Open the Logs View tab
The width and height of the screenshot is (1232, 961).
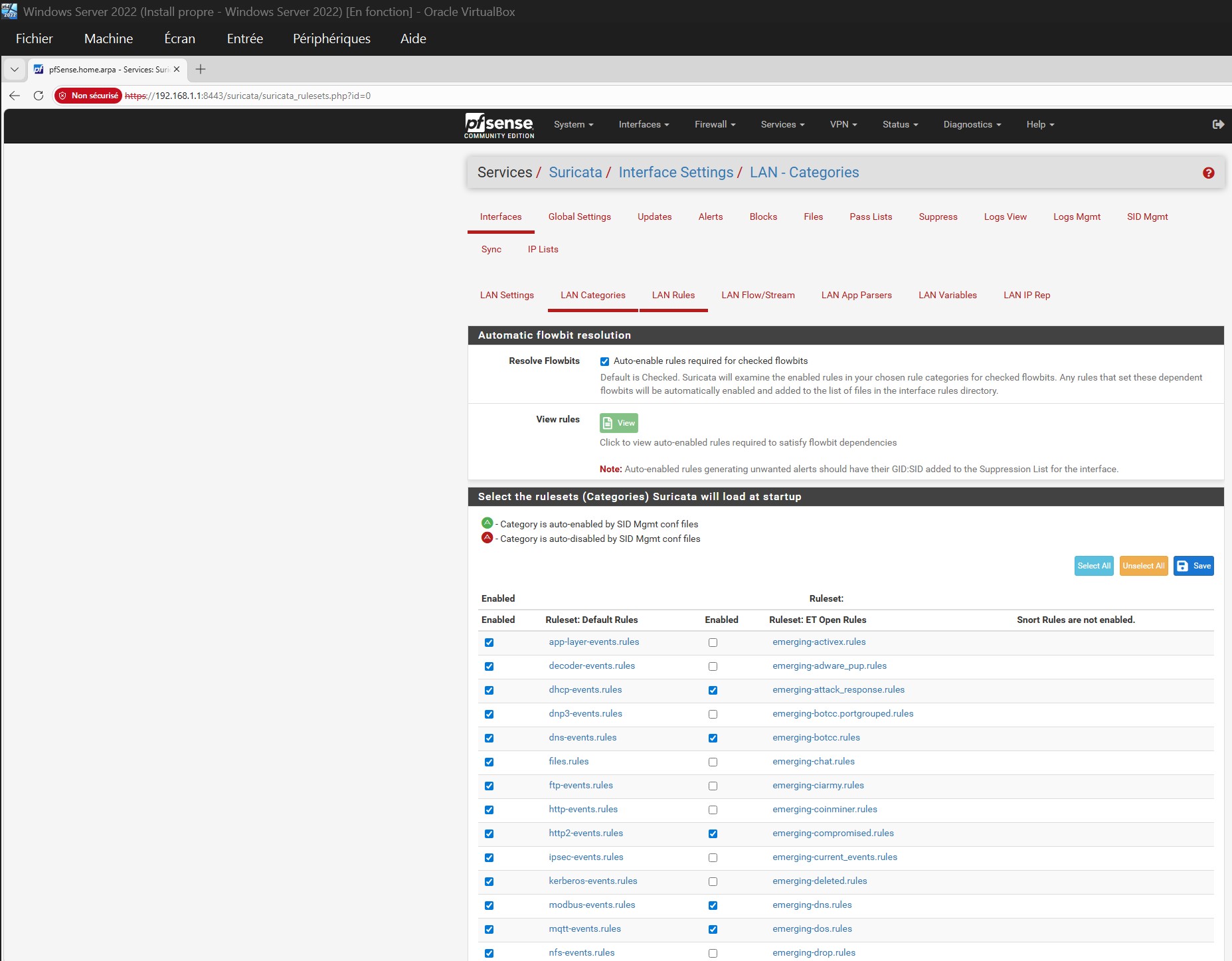coord(1005,217)
